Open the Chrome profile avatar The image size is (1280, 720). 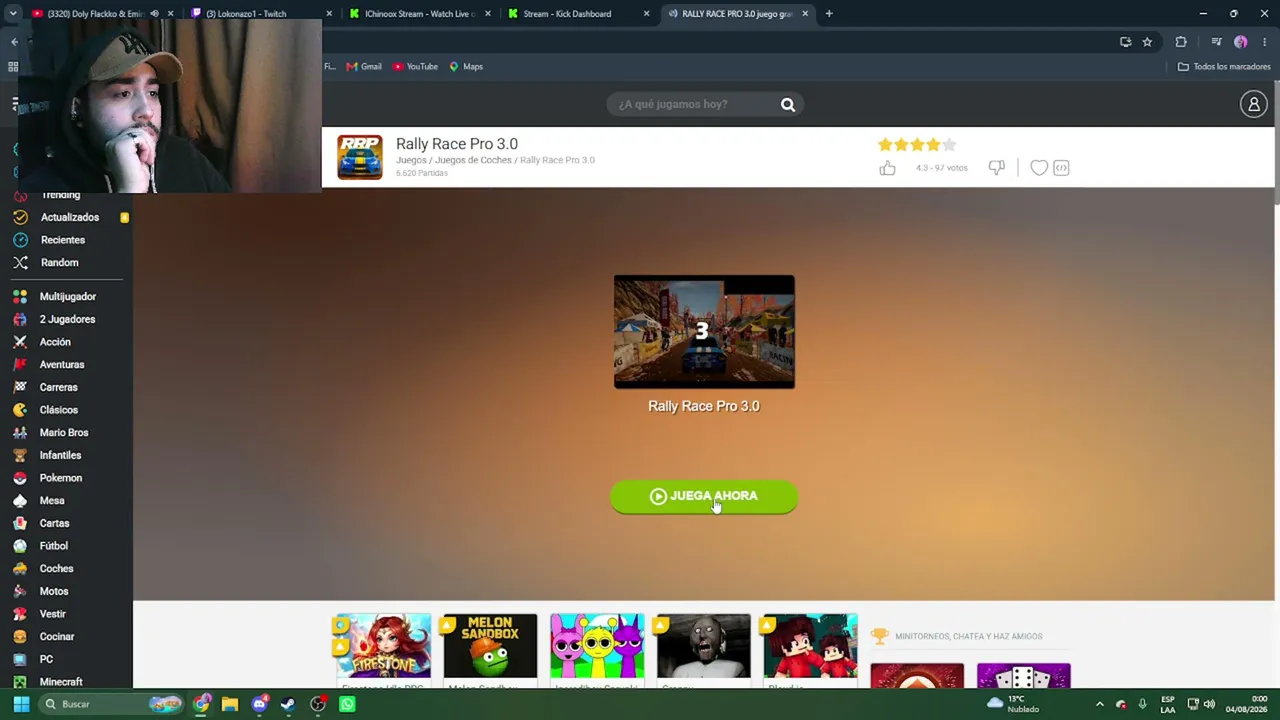pos(1241,42)
